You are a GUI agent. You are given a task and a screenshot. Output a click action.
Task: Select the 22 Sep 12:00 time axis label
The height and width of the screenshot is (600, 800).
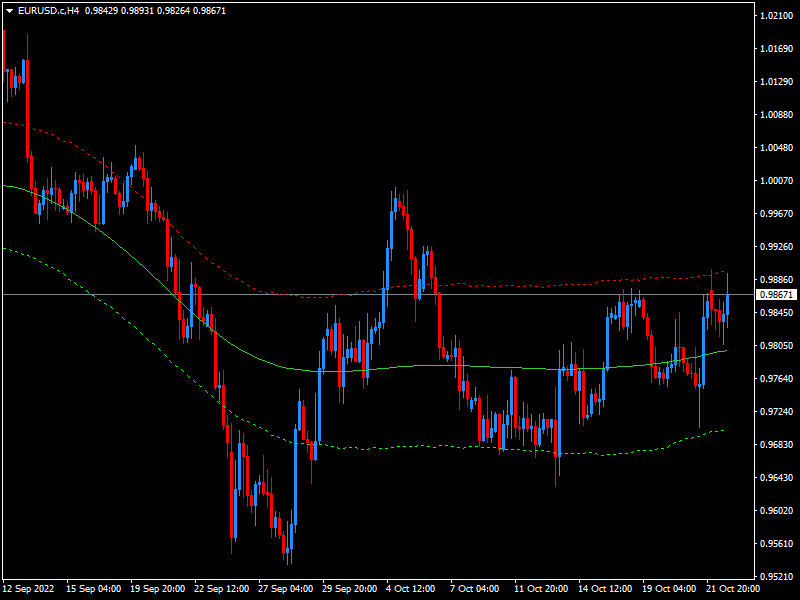[221, 589]
